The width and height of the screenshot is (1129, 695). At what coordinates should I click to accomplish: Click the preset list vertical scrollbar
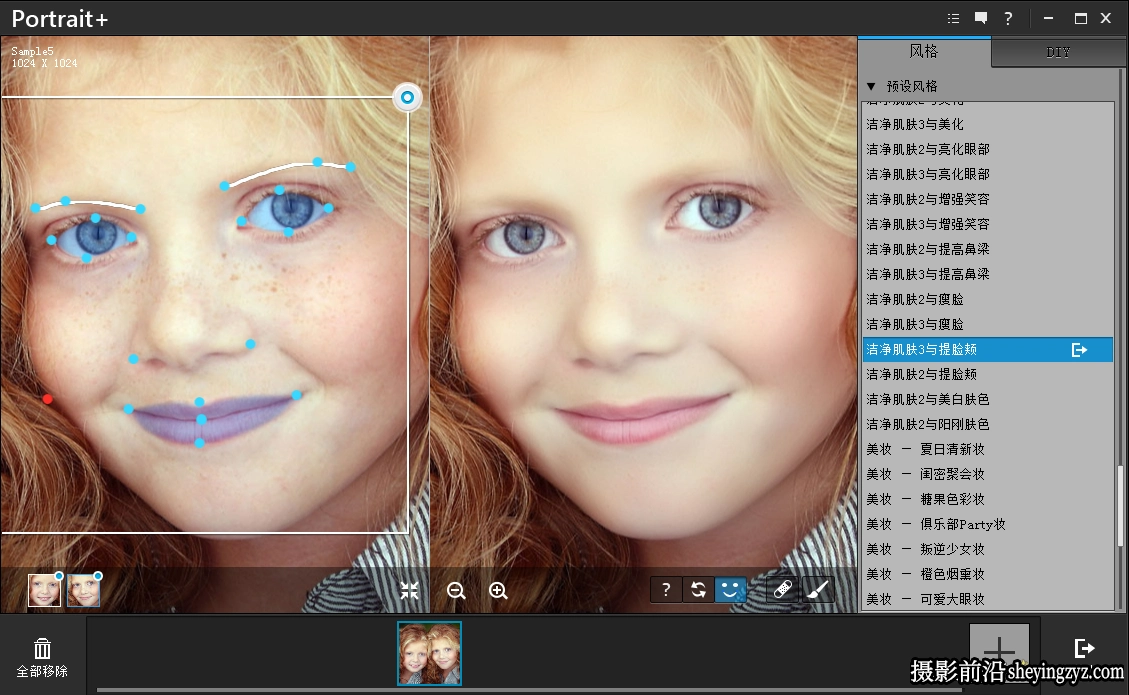point(1120,506)
